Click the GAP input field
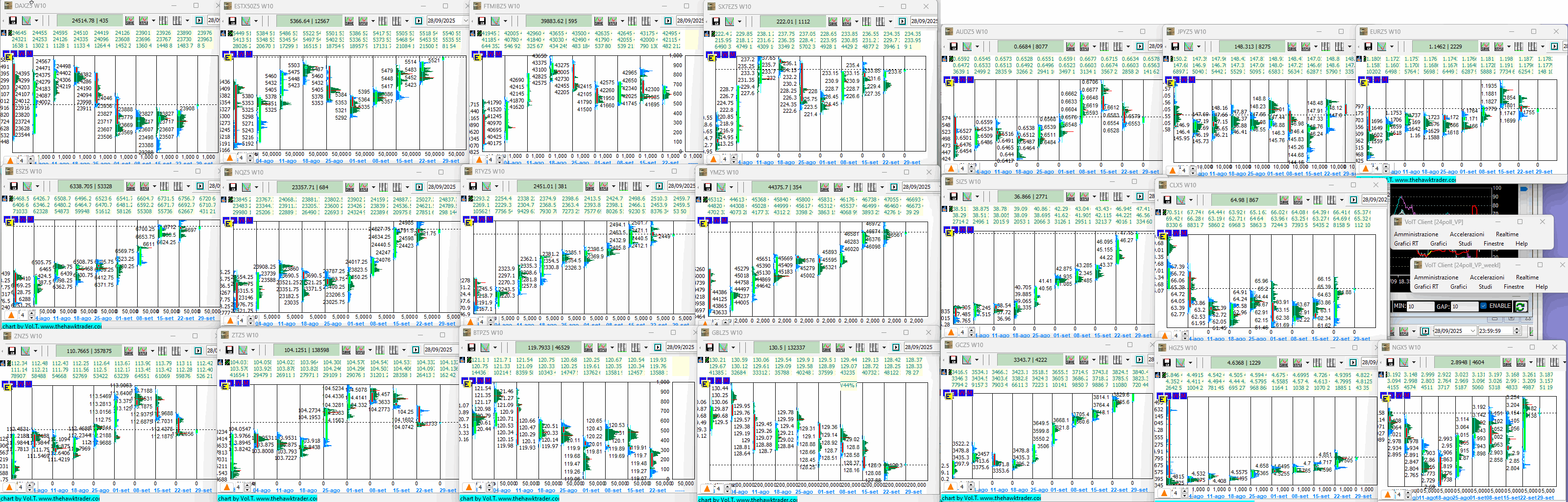1568x502 pixels. coord(1465,306)
